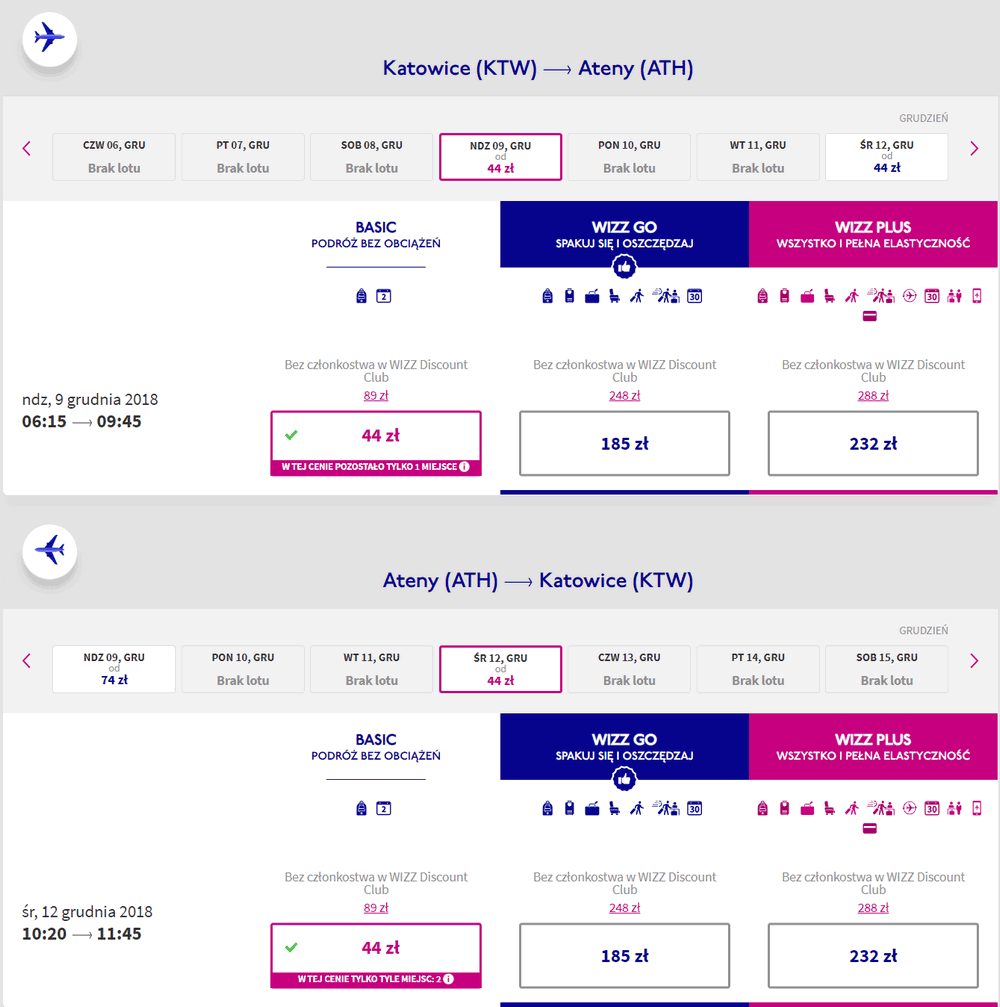Show later return dates with right arrow
This screenshot has height=1007, width=1000.
(x=974, y=661)
